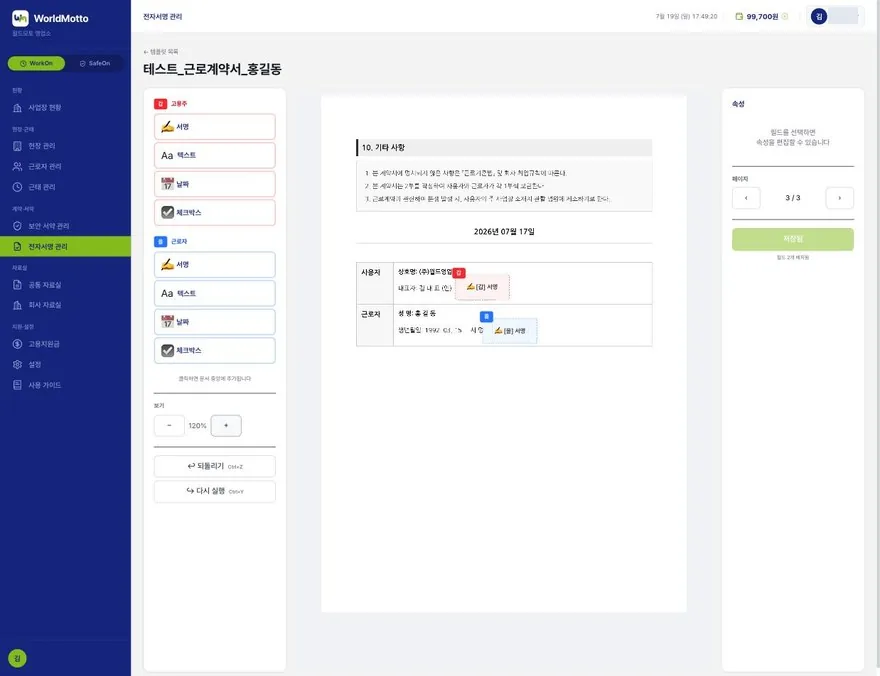
Task: Add 근로자 날짜 field with calendar icon
Action: (x=214, y=322)
